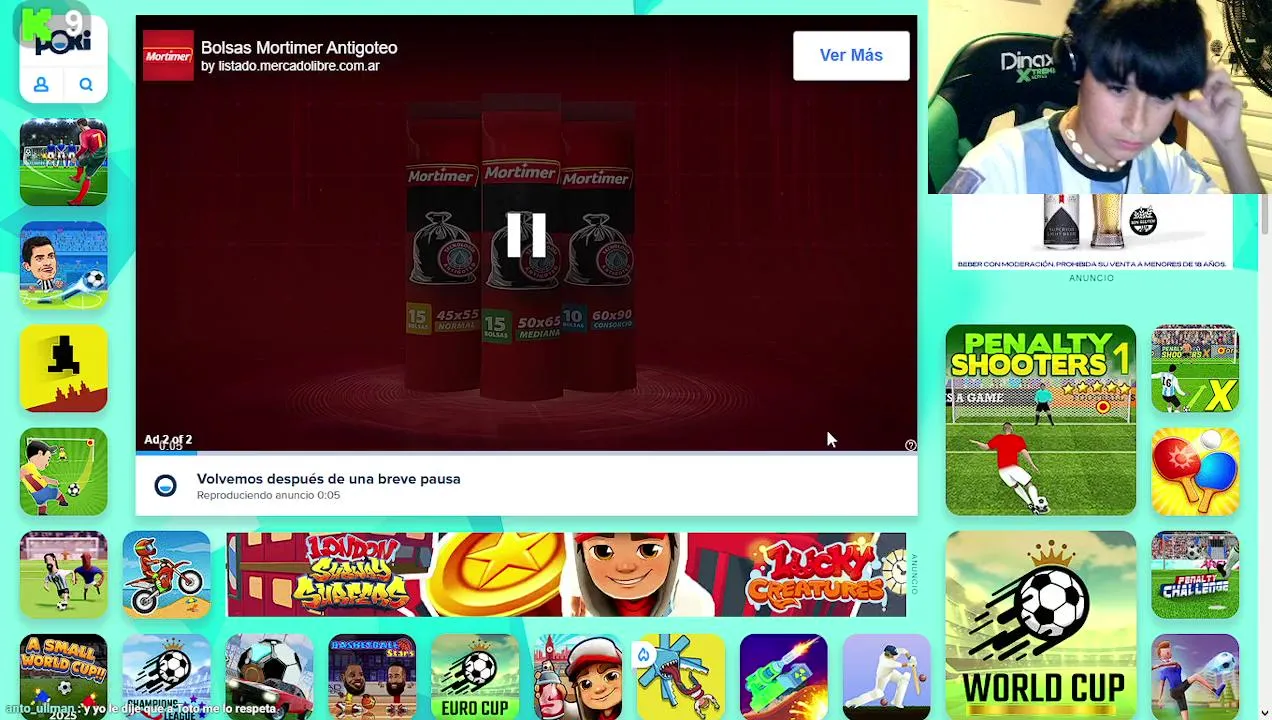Open the shark creature game icon

coord(681,677)
